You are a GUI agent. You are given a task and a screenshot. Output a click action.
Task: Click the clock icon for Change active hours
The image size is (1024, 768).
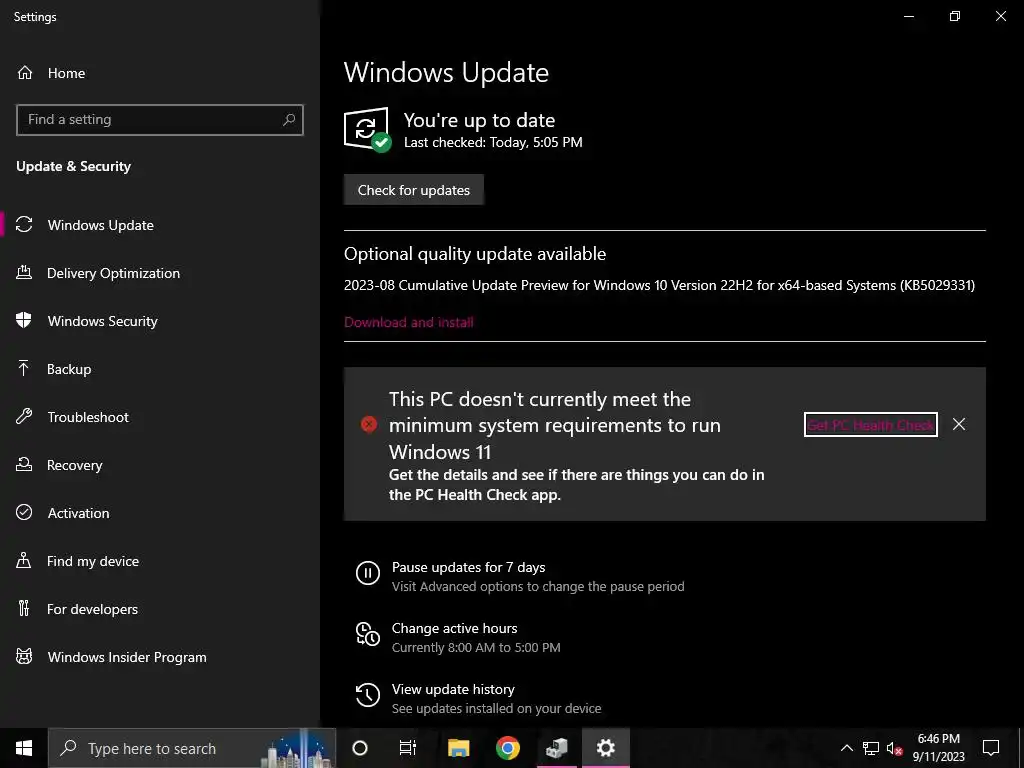pyautogui.click(x=368, y=634)
